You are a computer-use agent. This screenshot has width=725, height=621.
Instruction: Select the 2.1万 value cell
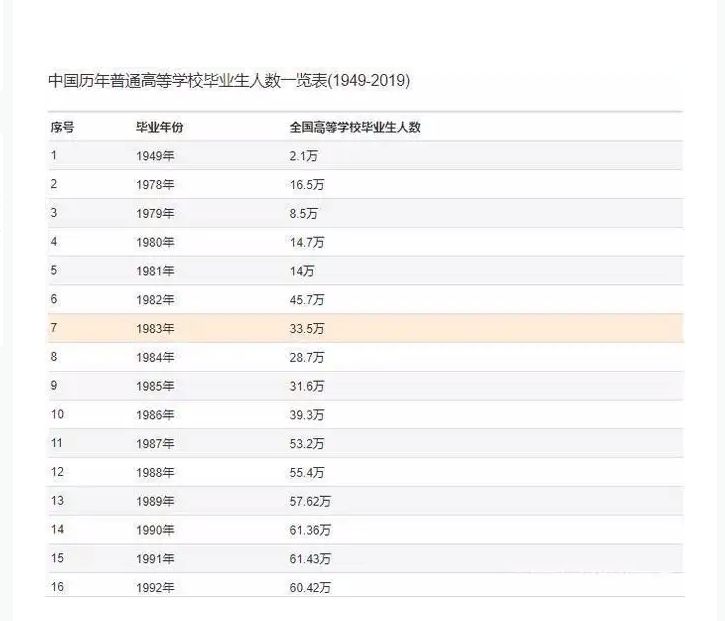tap(303, 156)
